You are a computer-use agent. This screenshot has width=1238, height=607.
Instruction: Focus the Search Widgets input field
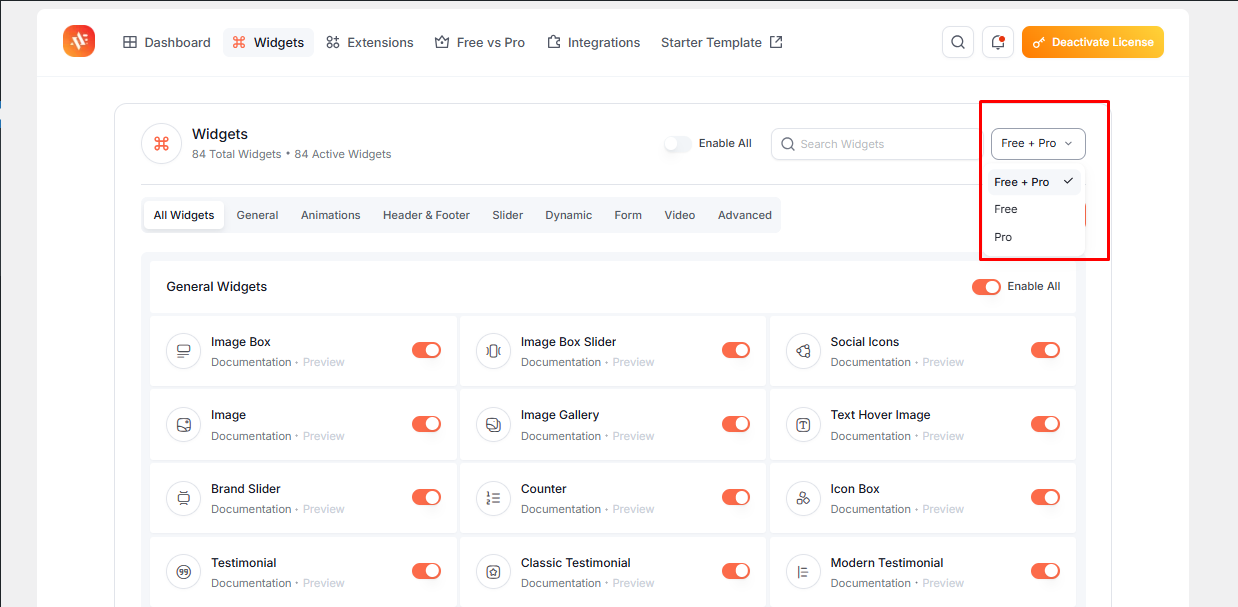877,144
